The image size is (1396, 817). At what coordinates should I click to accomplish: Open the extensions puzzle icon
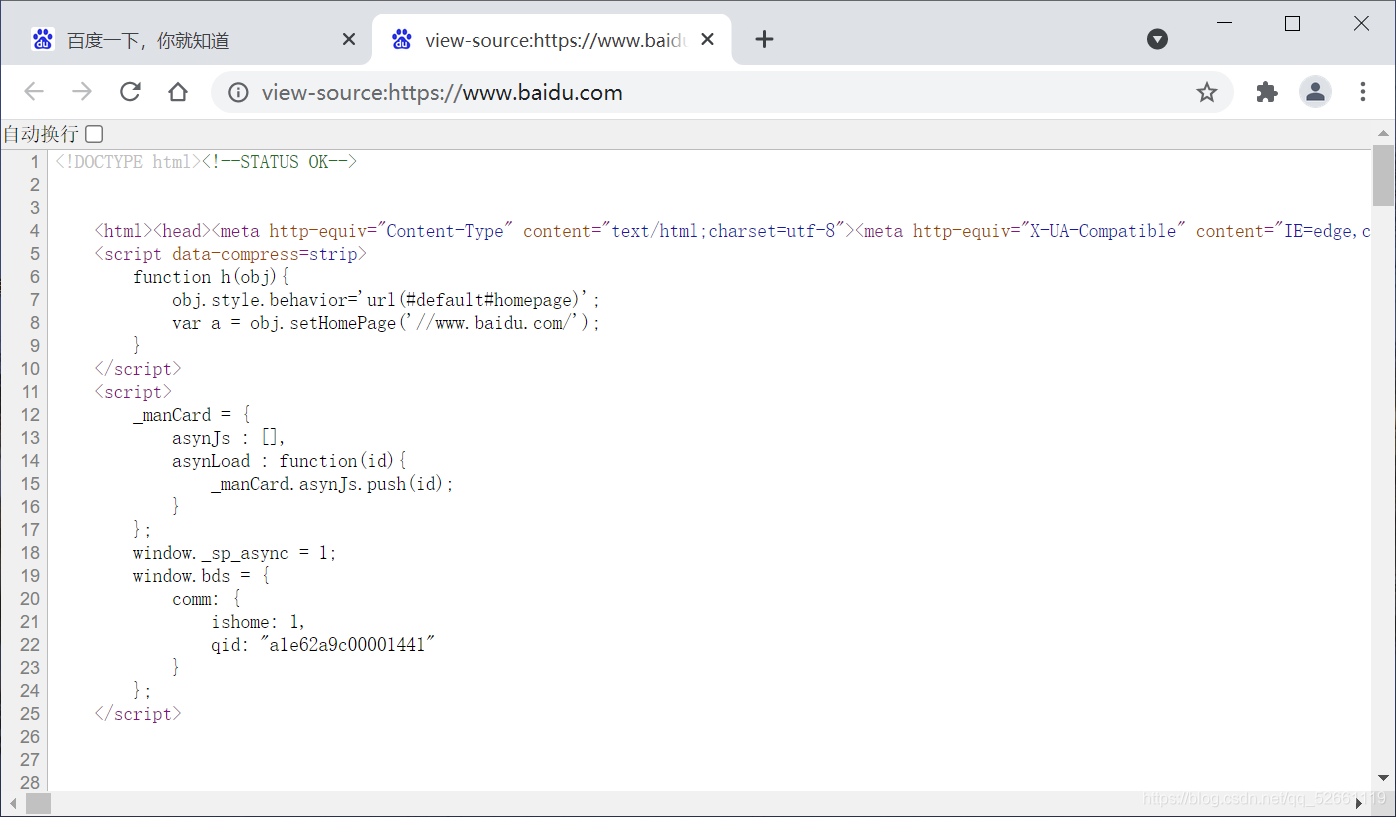pyautogui.click(x=1267, y=92)
